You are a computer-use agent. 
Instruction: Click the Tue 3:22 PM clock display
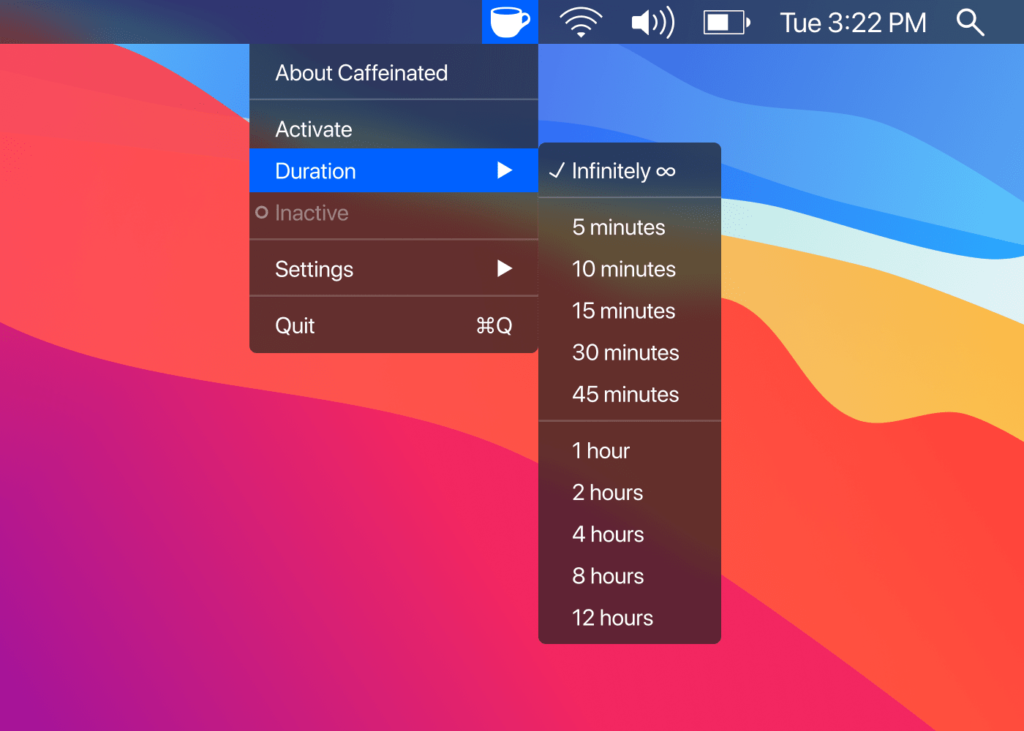pos(852,21)
